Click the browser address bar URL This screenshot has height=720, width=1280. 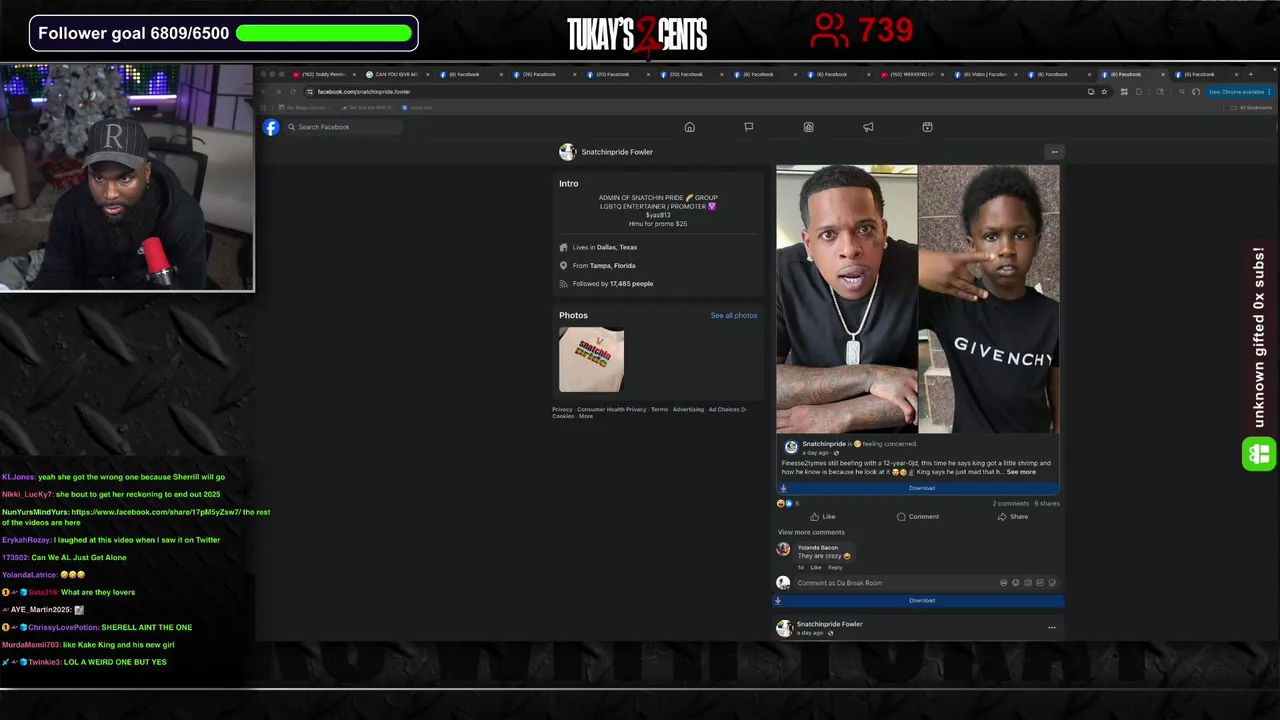[x=364, y=92]
